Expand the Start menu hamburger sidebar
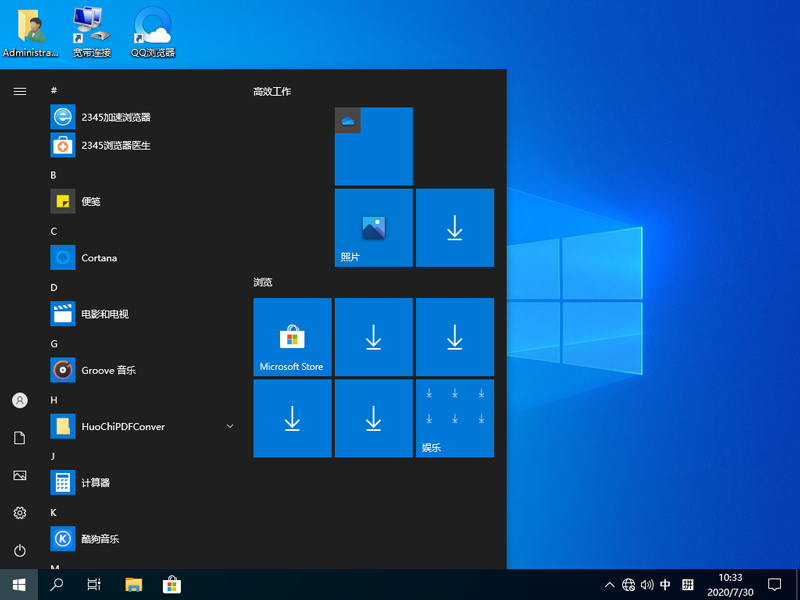This screenshot has width=800, height=600. point(19,91)
